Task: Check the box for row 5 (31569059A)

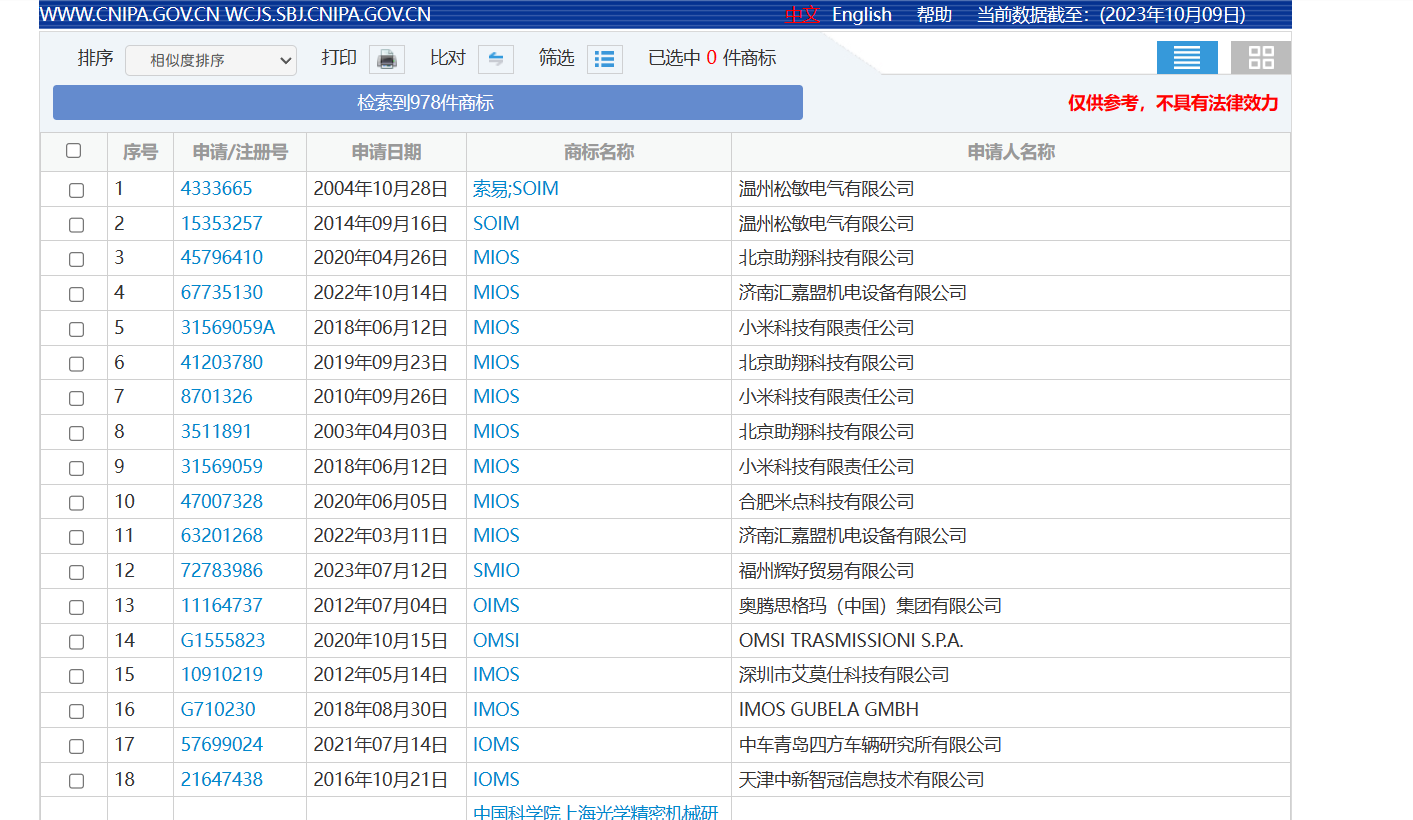Action: (76, 329)
